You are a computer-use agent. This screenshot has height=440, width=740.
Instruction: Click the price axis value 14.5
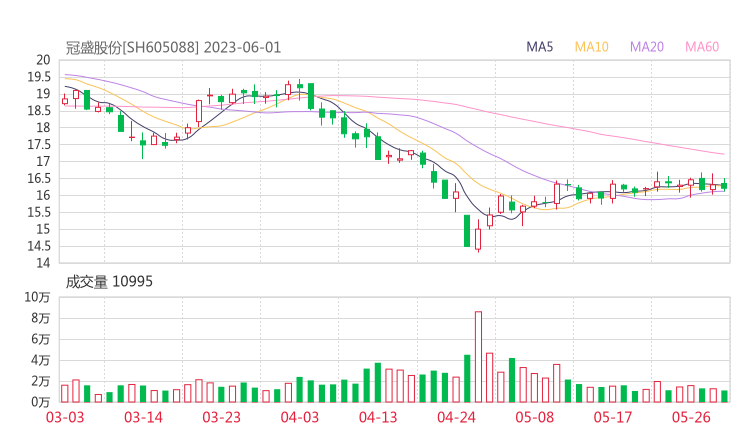[x=39, y=246]
